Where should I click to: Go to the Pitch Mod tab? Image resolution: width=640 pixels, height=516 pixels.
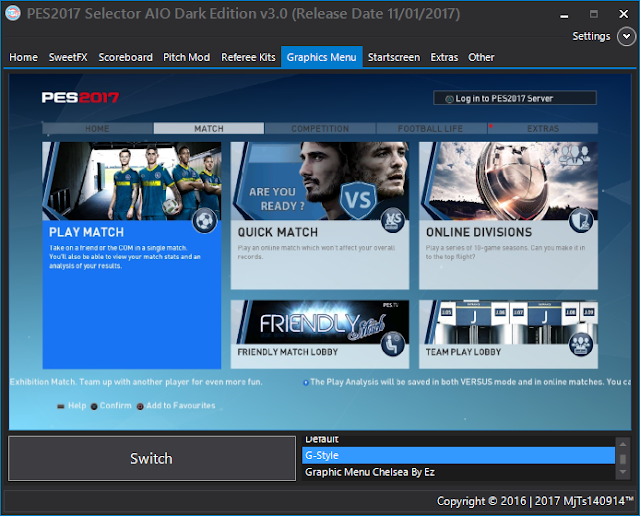click(x=187, y=57)
